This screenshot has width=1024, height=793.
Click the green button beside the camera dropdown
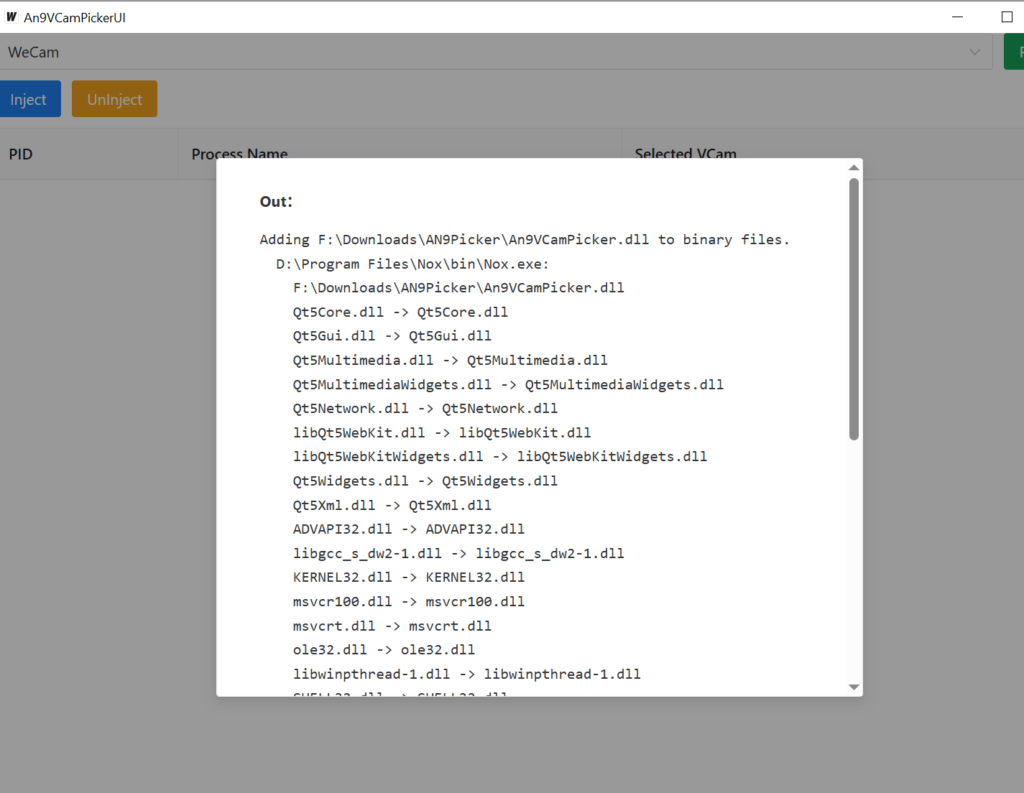pyautogui.click(x=1014, y=52)
